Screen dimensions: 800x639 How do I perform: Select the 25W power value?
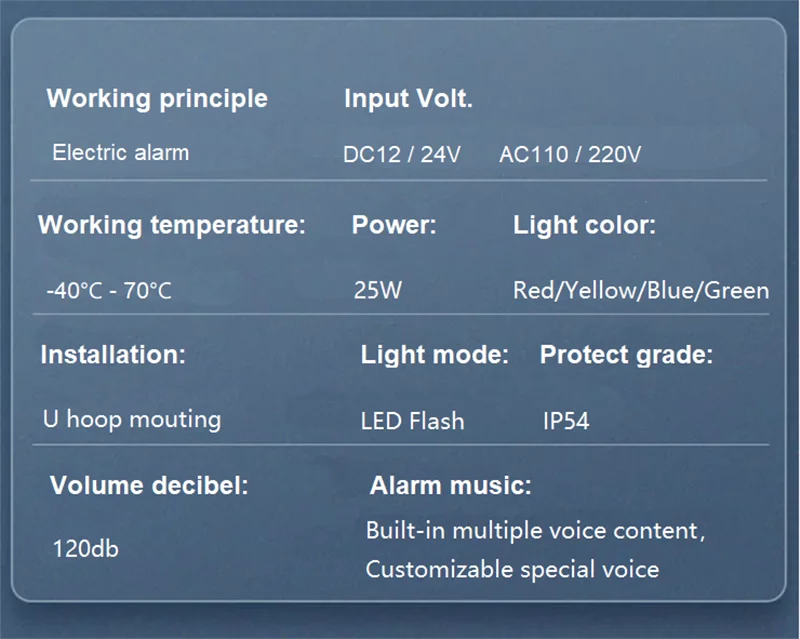[378, 291]
